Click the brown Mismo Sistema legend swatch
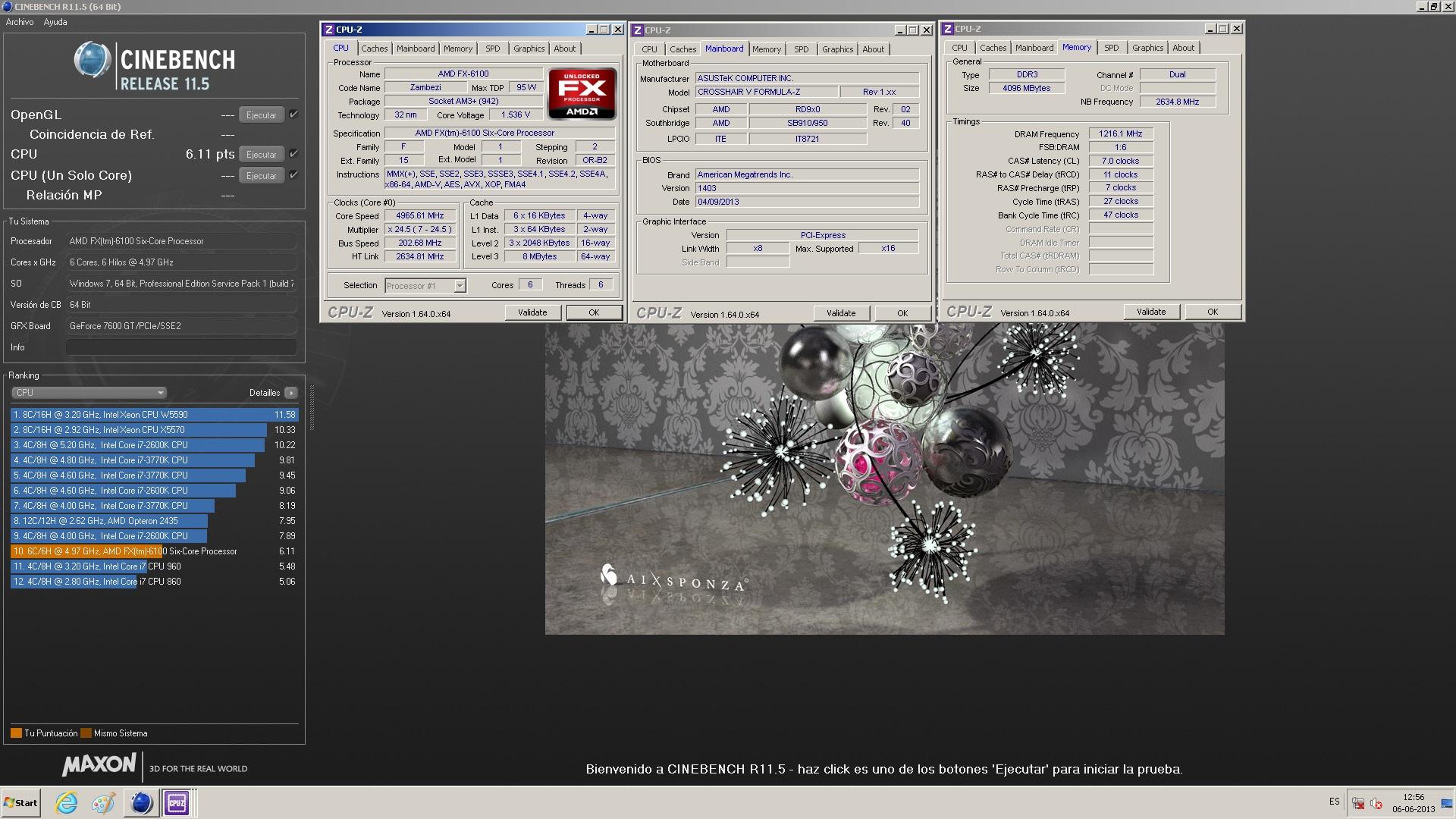Screen dimensions: 1456x819 click(86, 733)
